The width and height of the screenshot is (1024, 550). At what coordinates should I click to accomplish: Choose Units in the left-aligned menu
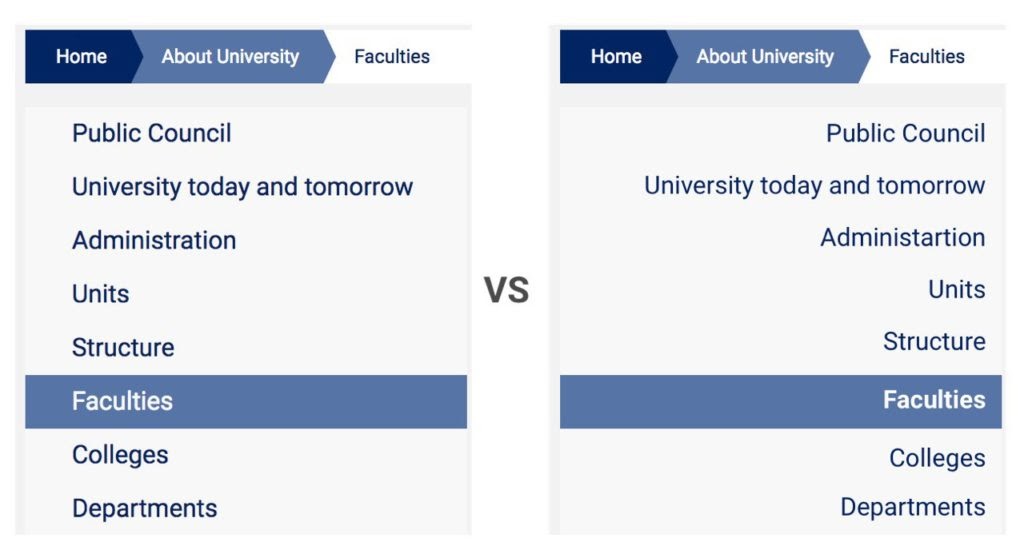tap(101, 294)
